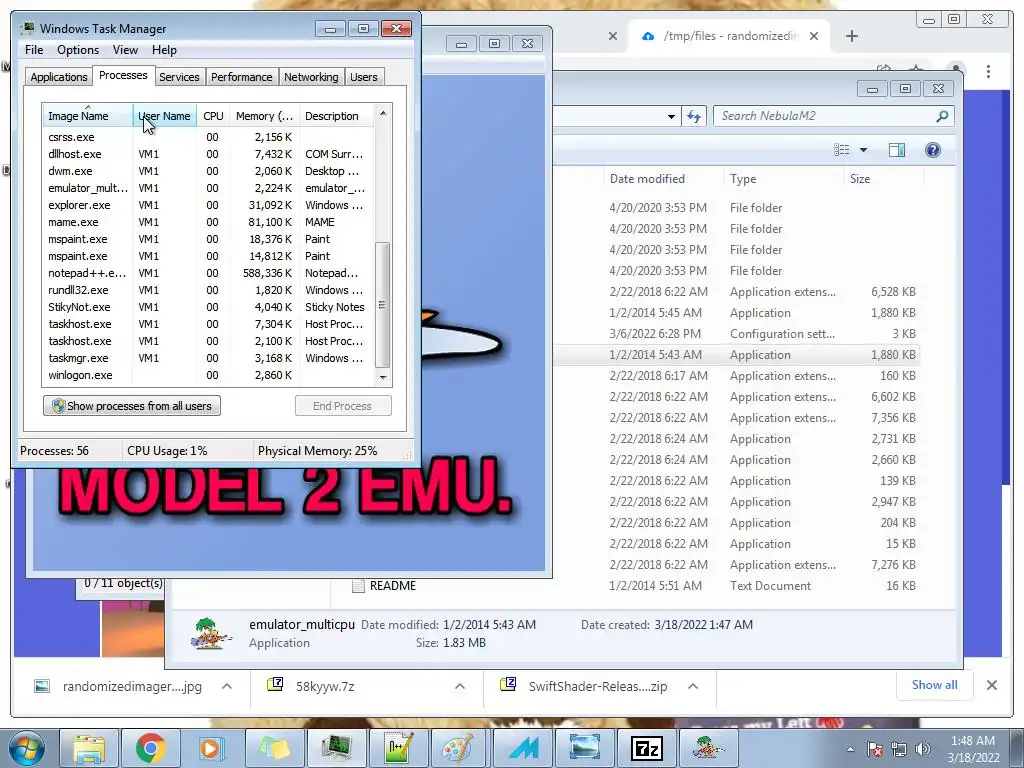This screenshot has height=768, width=1024.
Task: Switch to Paint in the taskbar
Action: tap(460, 748)
